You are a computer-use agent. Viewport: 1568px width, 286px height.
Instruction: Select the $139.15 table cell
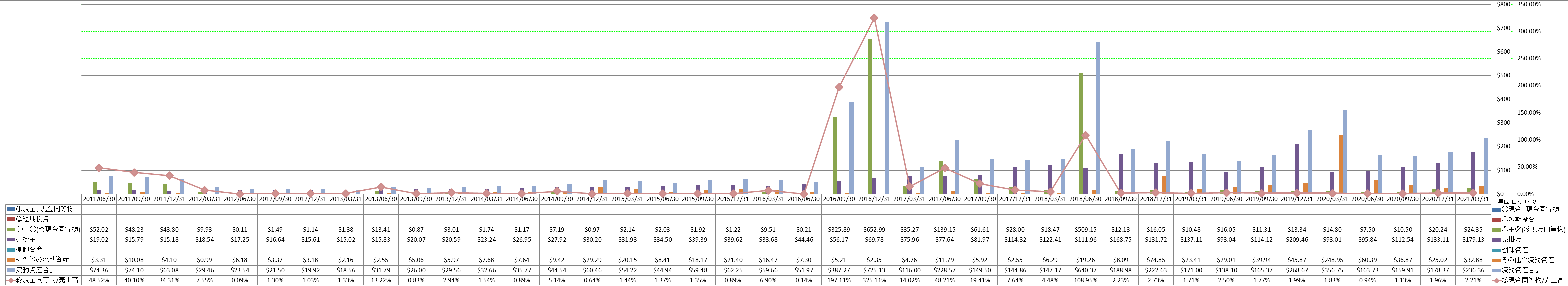[944, 229]
